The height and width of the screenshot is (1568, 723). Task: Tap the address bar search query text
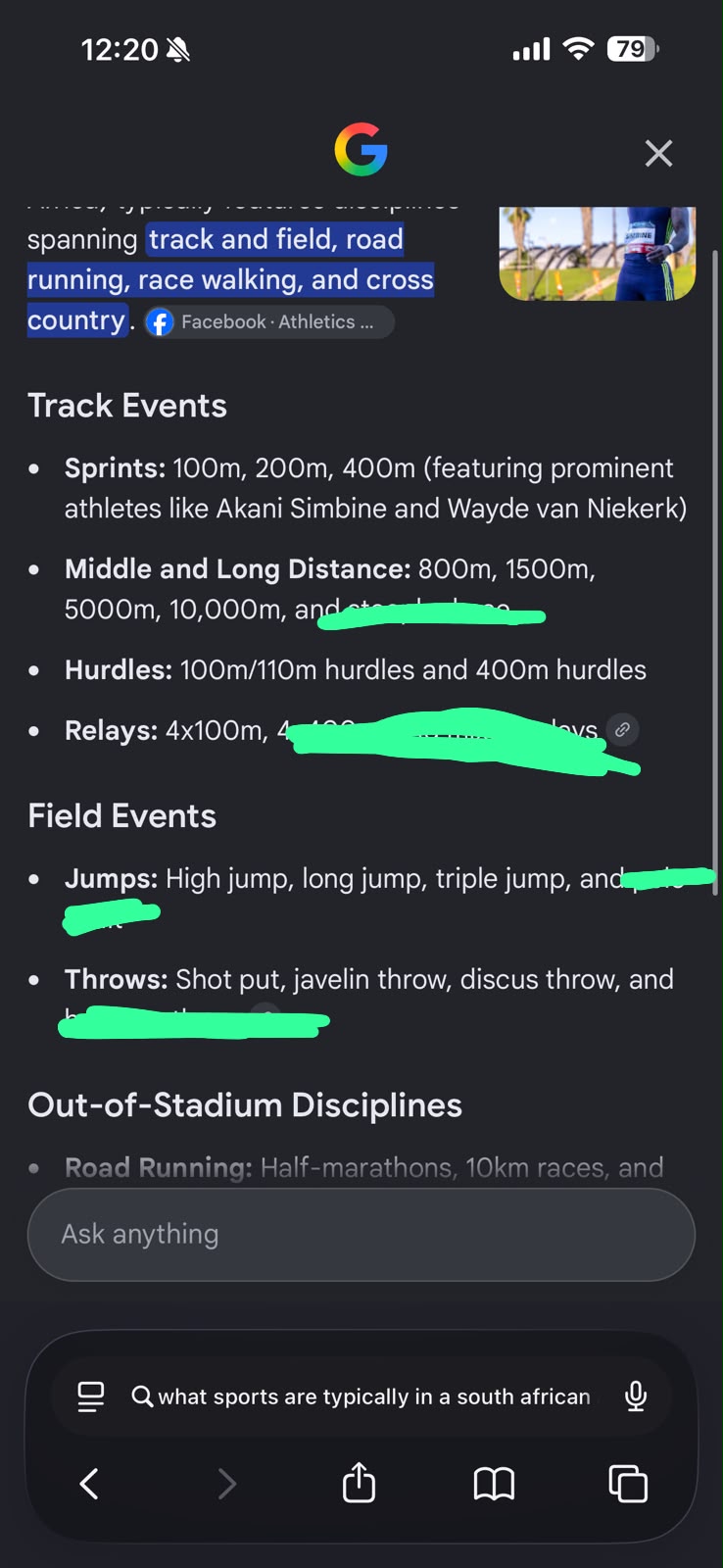374,1396
